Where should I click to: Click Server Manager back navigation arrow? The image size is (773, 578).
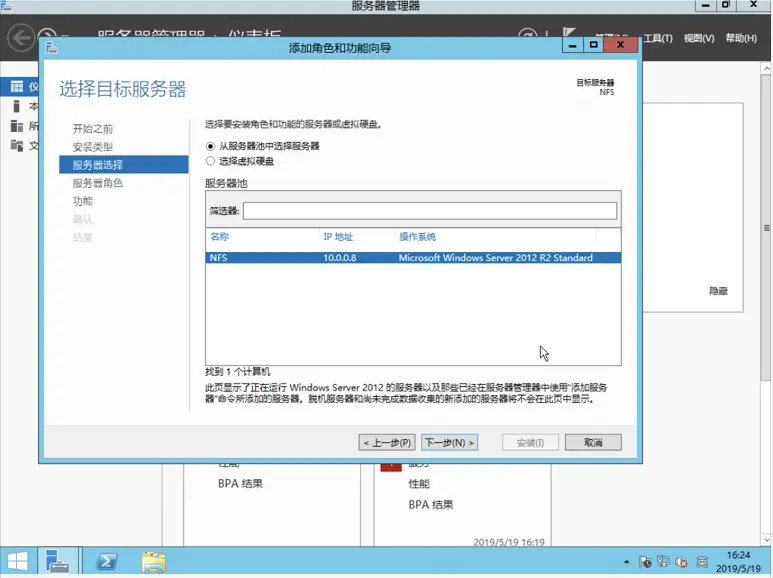coord(21,37)
